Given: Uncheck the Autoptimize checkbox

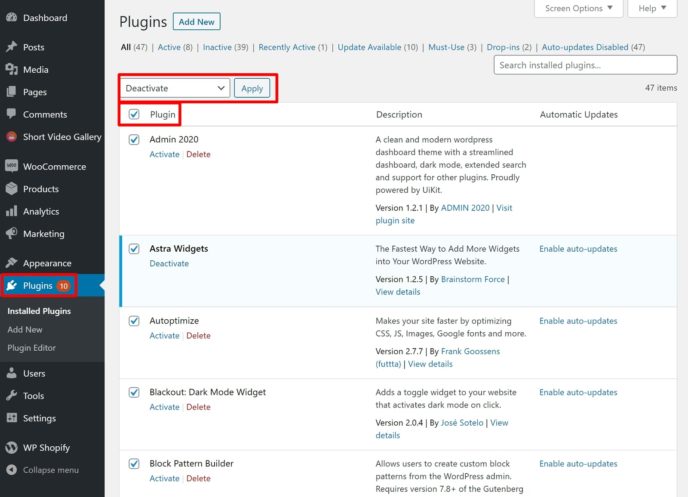Looking at the screenshot, I should point(134,321).
